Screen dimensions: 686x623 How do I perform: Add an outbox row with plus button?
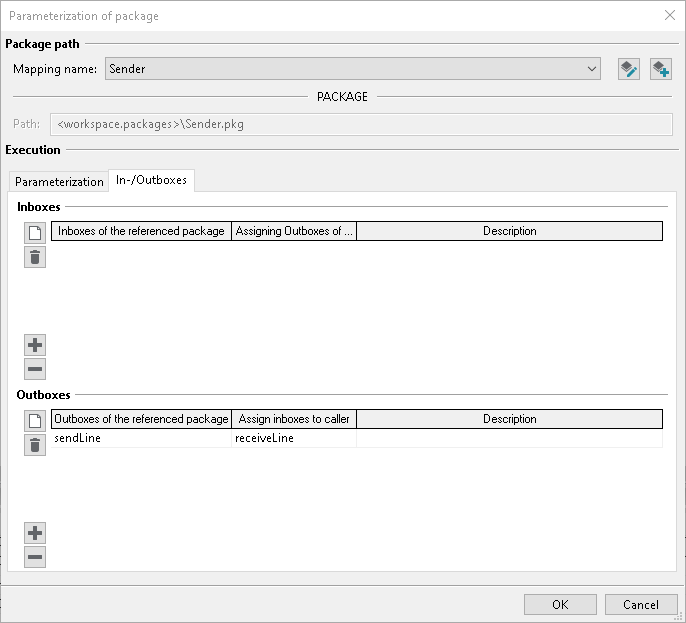coord(35,533)
